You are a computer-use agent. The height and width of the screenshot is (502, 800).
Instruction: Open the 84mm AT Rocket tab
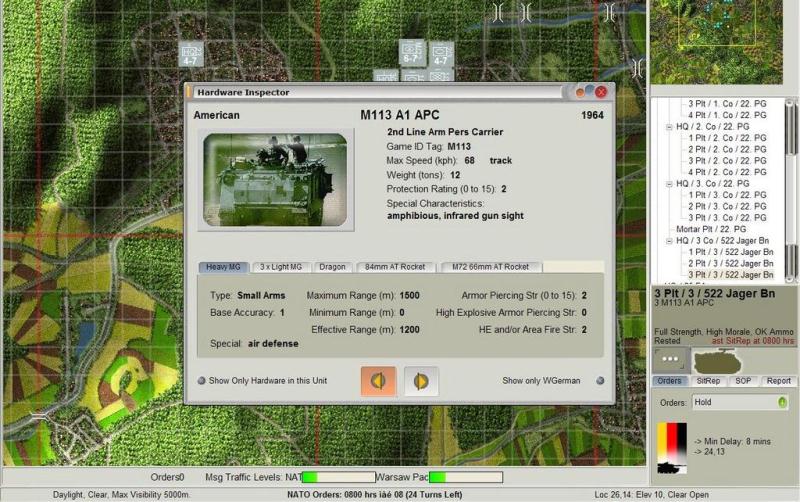coord(396,267)
